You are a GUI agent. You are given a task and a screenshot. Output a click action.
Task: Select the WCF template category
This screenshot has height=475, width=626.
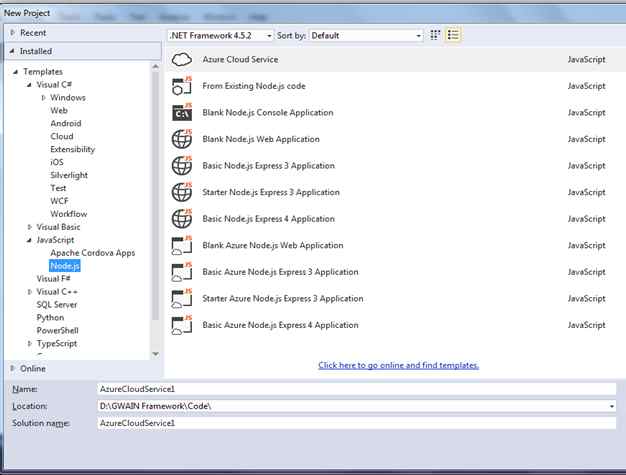pos(59,201)
